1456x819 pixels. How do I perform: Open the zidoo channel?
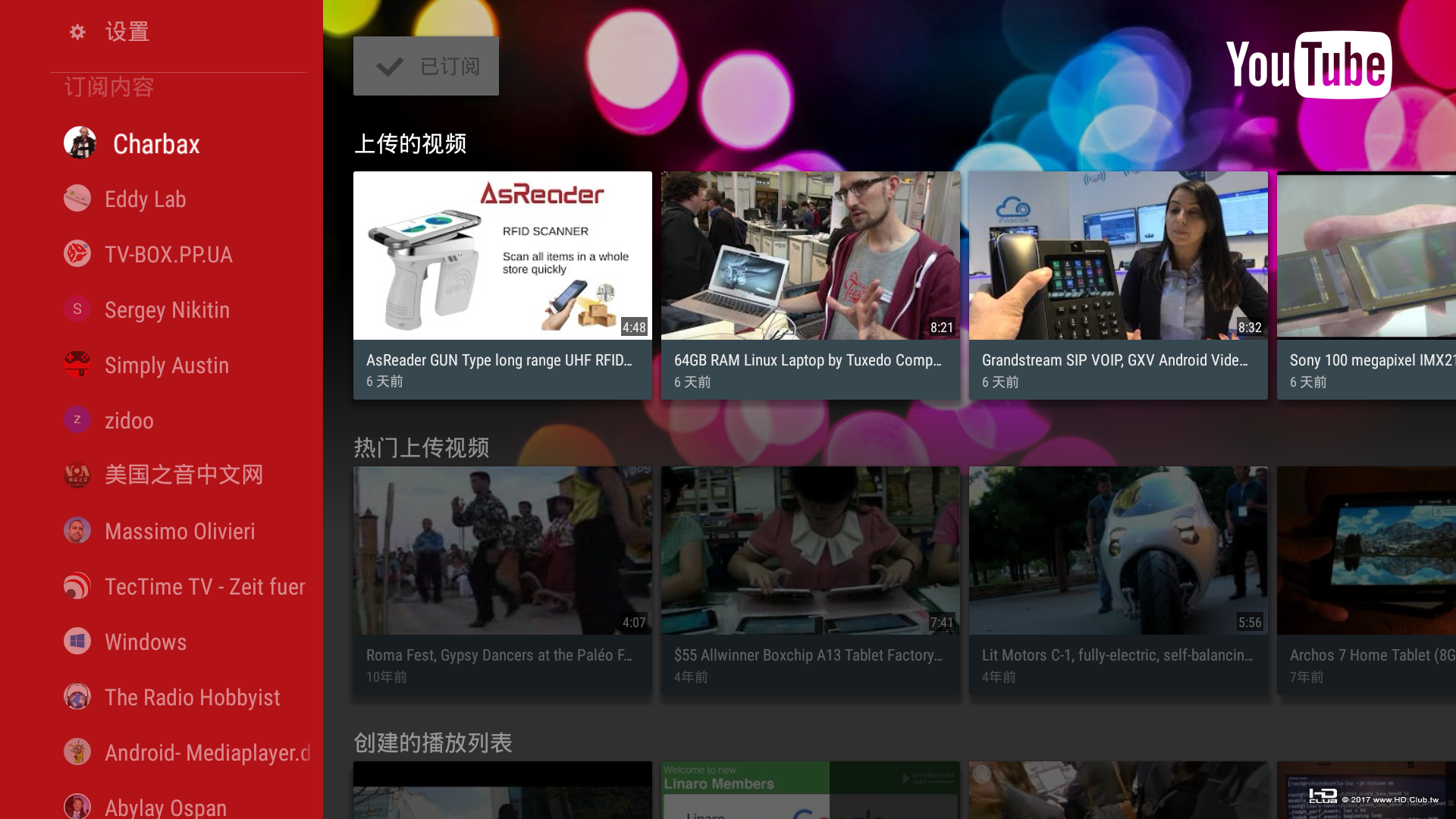coord(129,420)
